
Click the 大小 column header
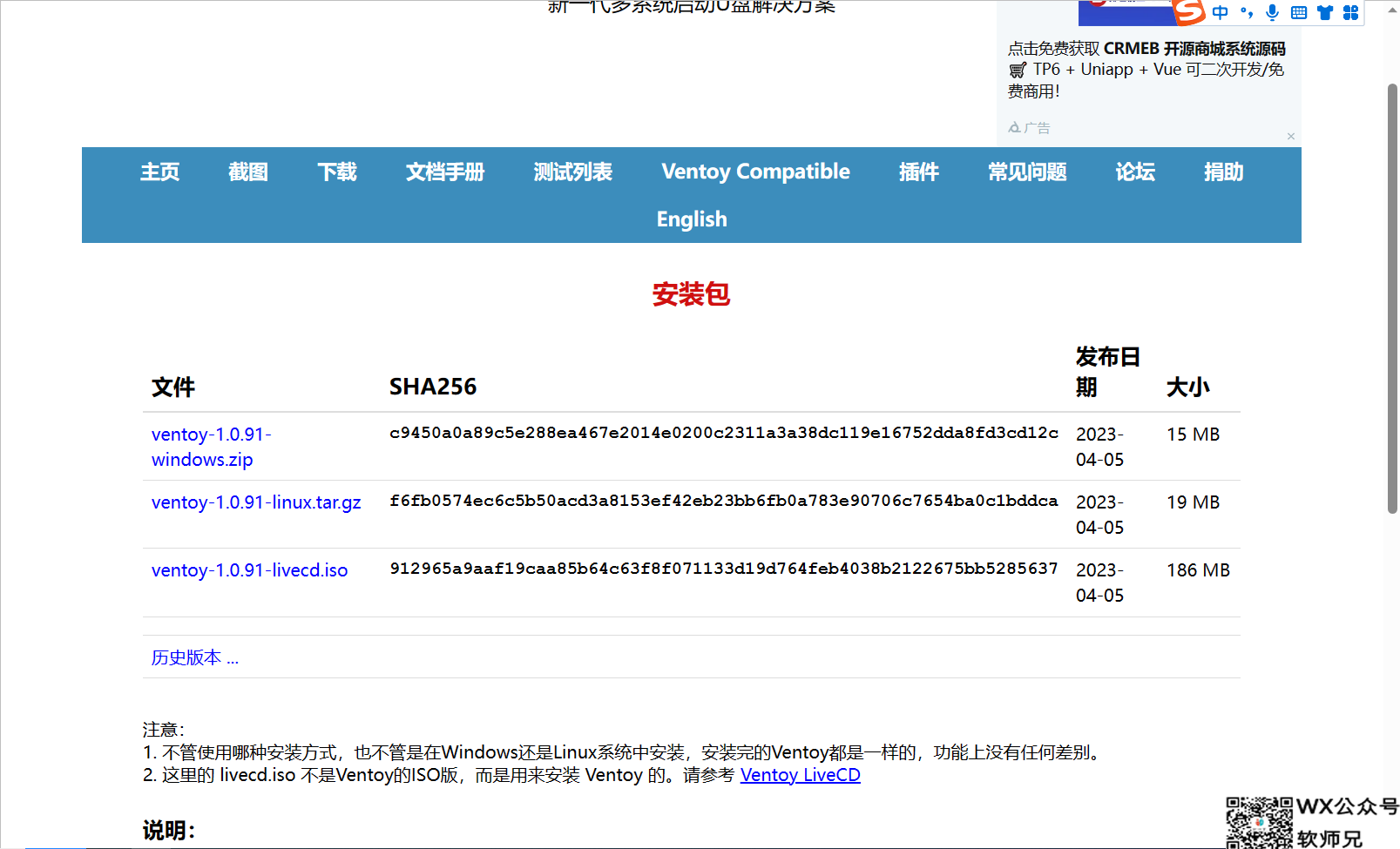[x=1188, y=387]
